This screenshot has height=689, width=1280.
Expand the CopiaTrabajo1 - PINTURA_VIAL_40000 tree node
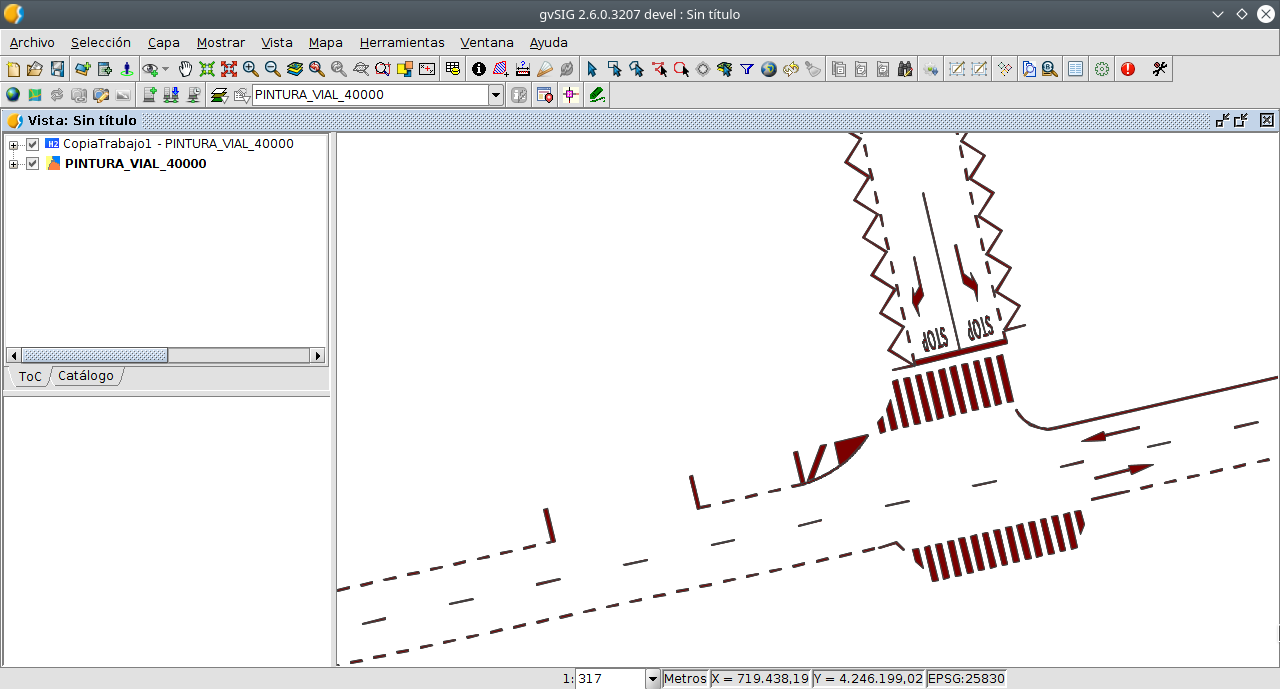pyautogui.click(x=14, y=144)
